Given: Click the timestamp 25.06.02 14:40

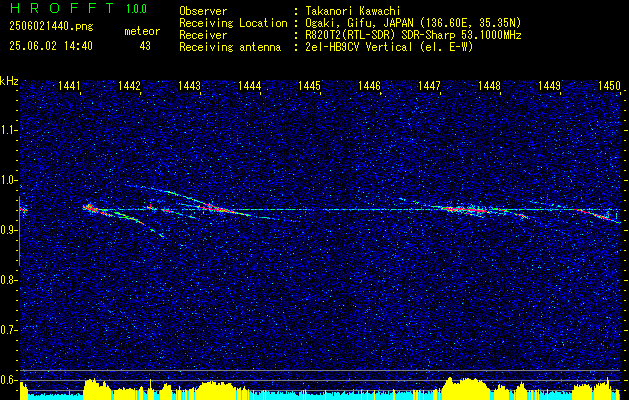Looking at the screenshot, I should click(x=51, y=46).
